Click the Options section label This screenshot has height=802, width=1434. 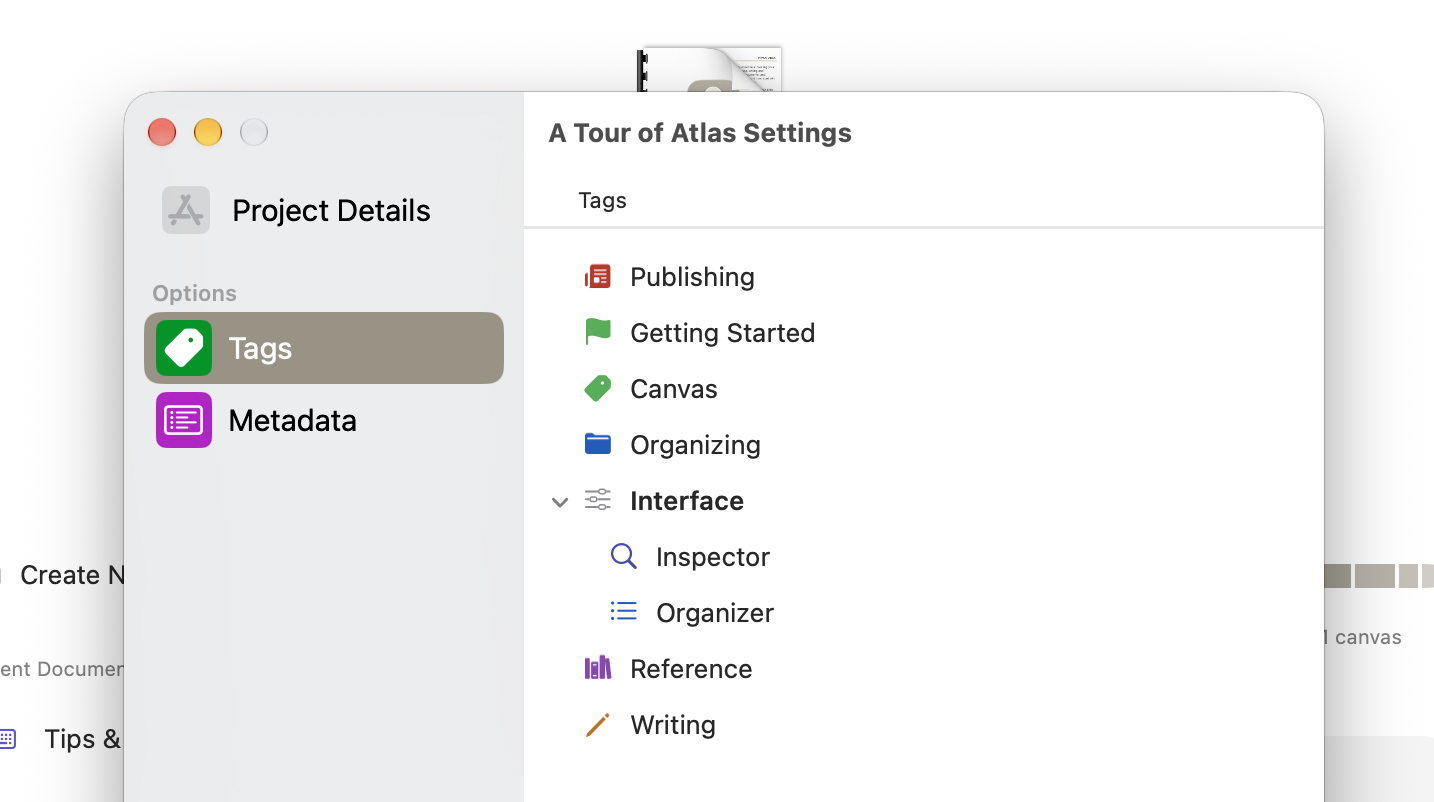click(194, 293)
